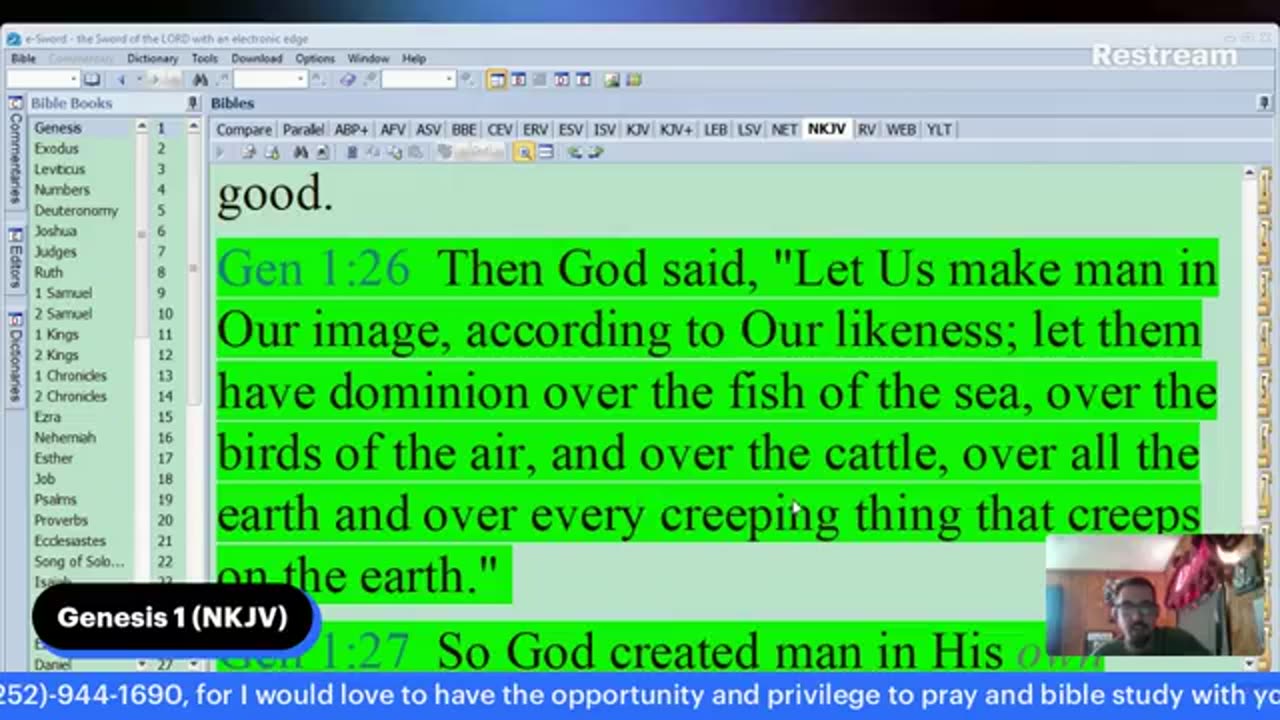The height and width of the screenshot is (720, 1280).
Task: Click the picture graphics viewer icon
Action: click(x=612, y=79)
